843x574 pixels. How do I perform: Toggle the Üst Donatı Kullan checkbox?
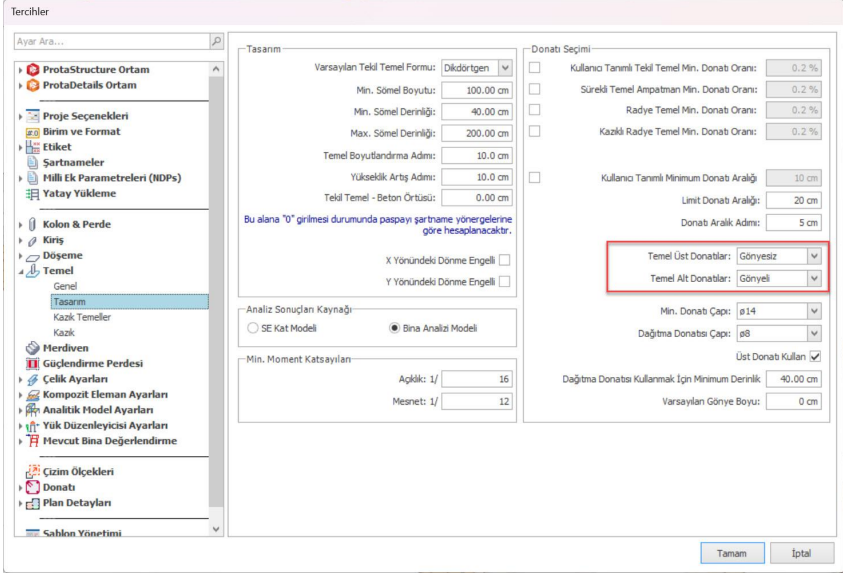815,356
